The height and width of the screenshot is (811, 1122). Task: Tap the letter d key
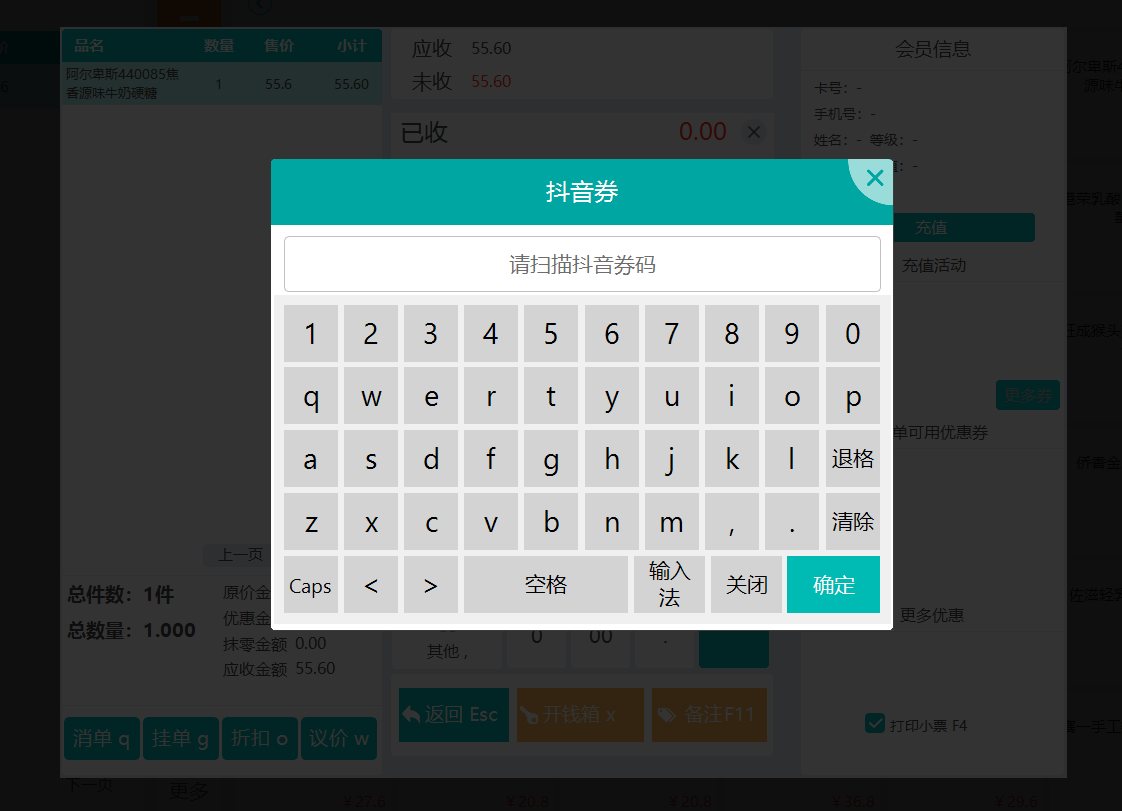point(431,459)
